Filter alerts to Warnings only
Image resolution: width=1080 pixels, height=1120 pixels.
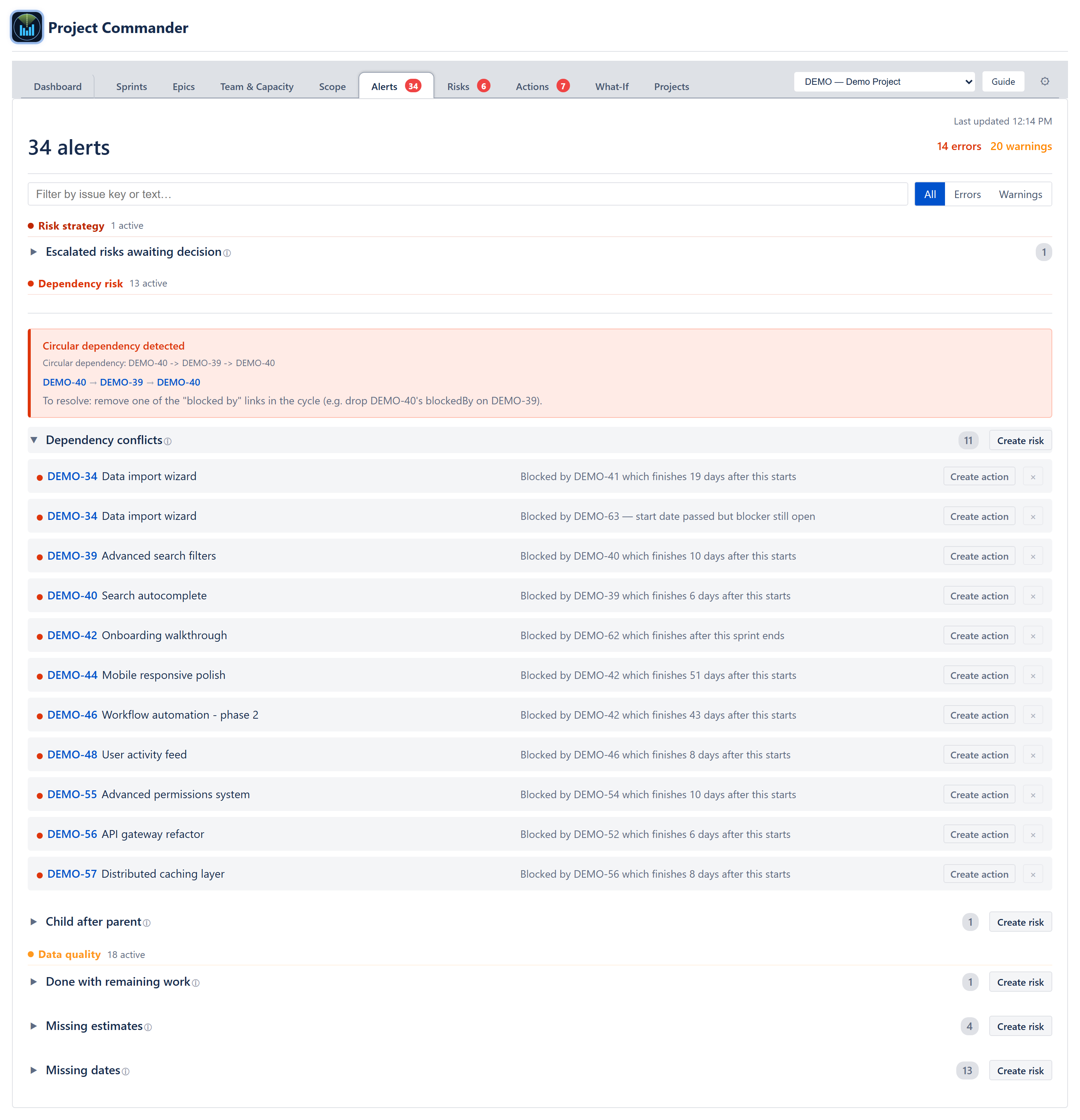pos(1020,194)
